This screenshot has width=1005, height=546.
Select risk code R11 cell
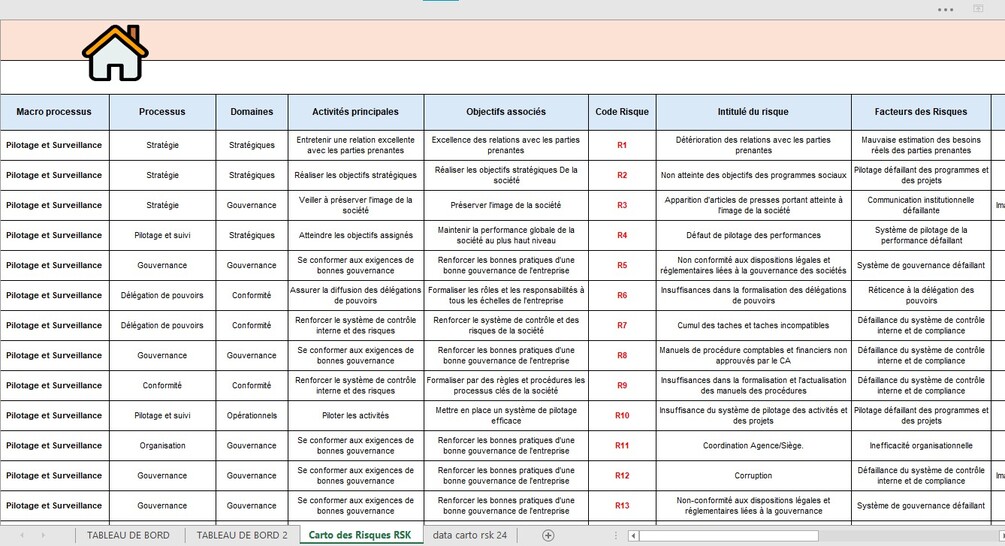622,445
